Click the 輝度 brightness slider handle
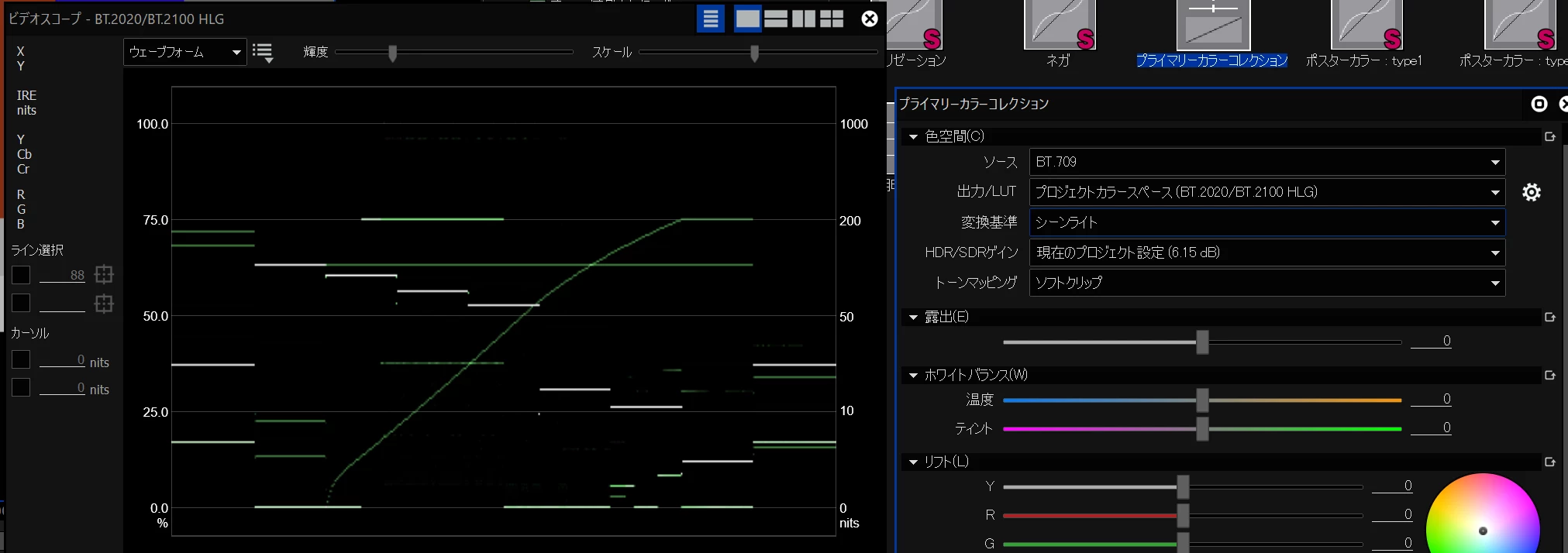This screenshot has height=553, width=1568. [x=393, y=53]
